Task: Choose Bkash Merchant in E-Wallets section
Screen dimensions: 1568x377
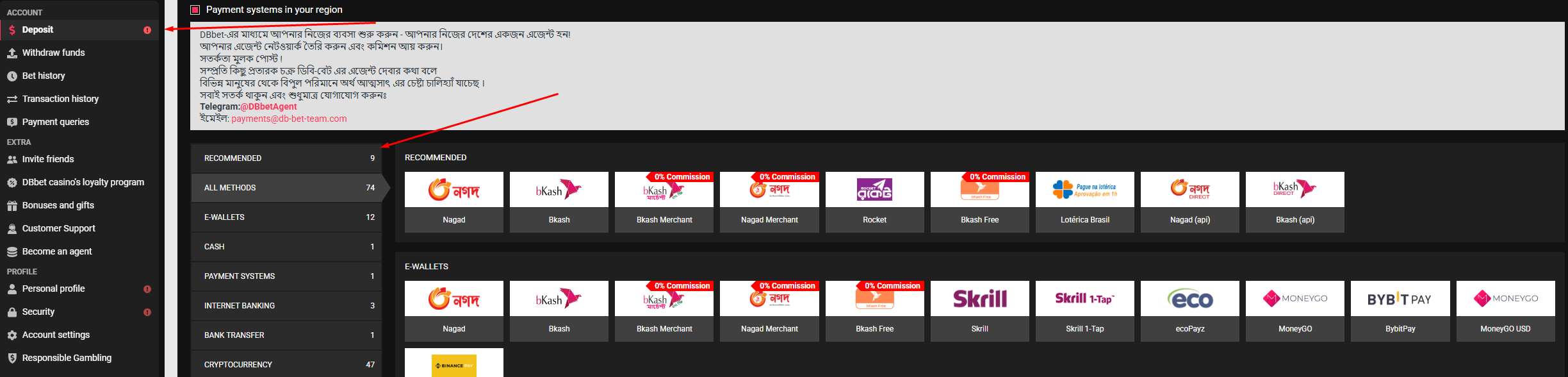Action: (664, 311)
